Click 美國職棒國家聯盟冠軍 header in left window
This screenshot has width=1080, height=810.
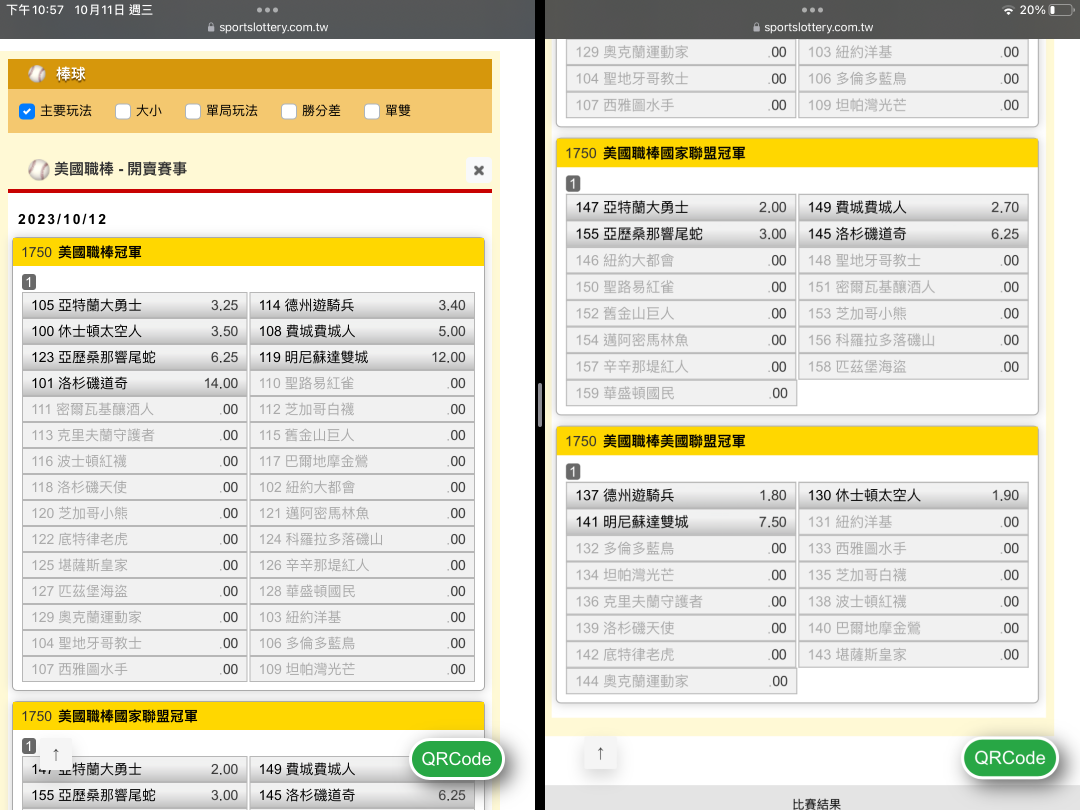249,716
